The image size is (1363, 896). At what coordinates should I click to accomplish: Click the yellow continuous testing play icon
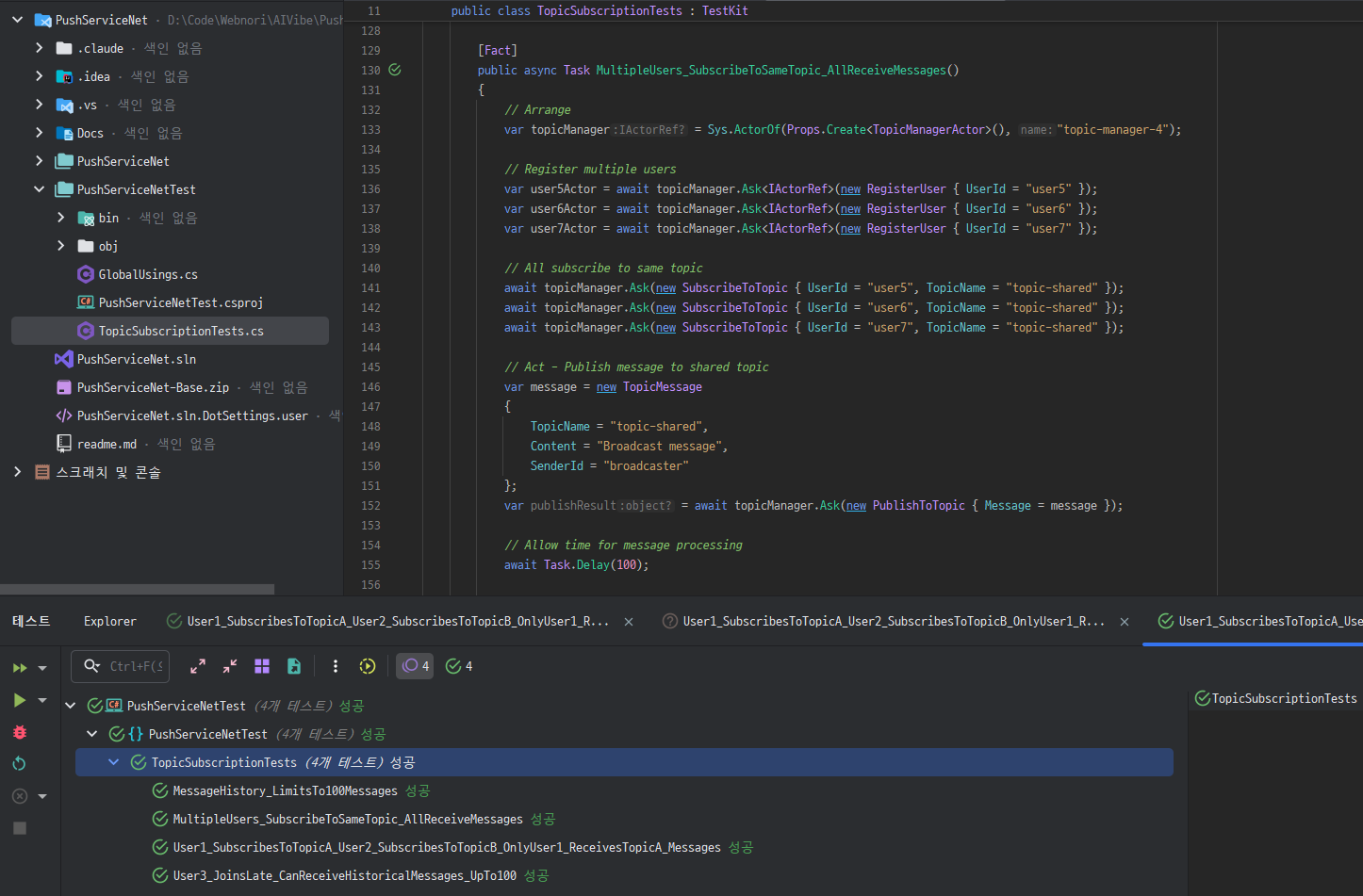[x=368, y=666]
